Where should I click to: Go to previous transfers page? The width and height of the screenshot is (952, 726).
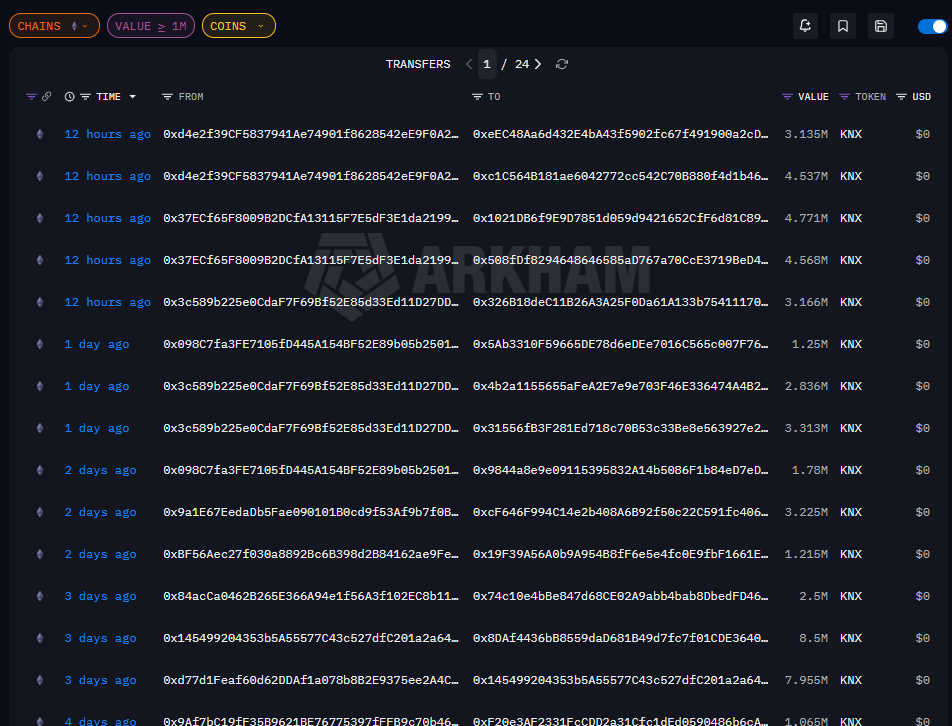469,64
